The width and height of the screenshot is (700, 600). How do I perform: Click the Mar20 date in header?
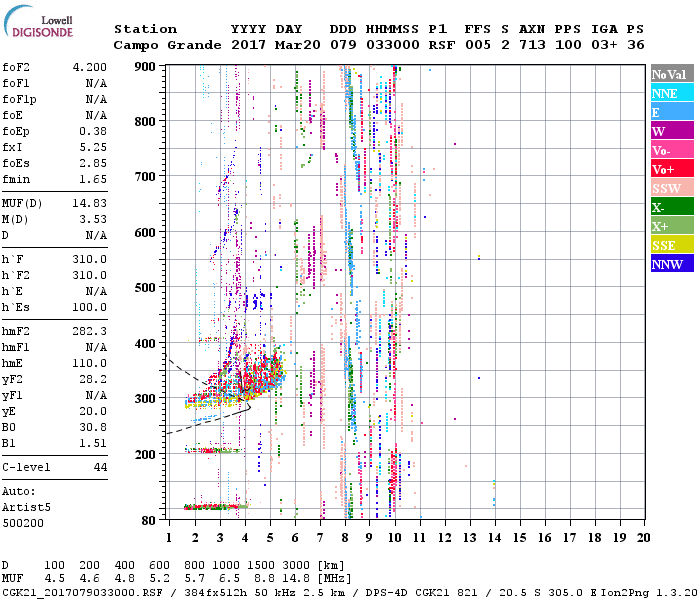(x=297, y=45)
